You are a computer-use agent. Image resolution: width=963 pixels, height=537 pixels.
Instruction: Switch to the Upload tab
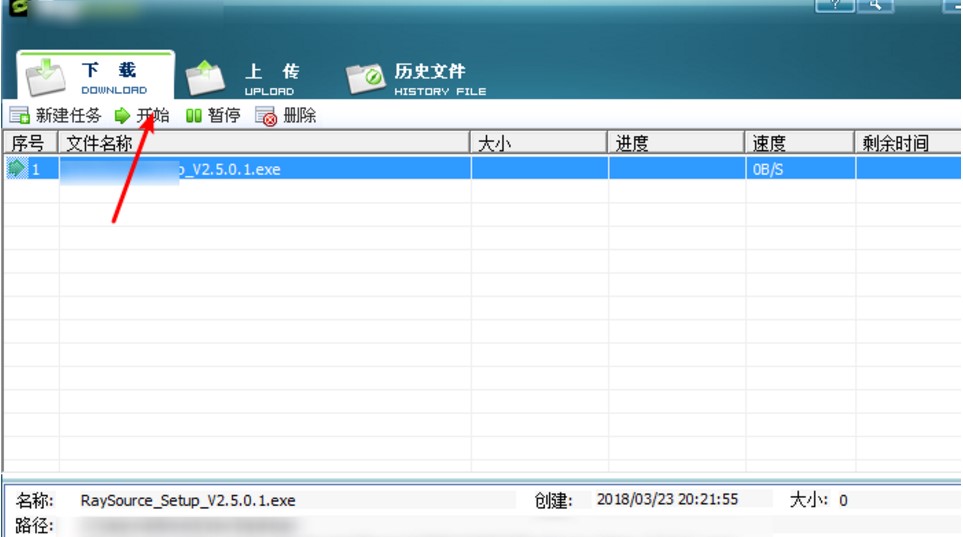243,79
